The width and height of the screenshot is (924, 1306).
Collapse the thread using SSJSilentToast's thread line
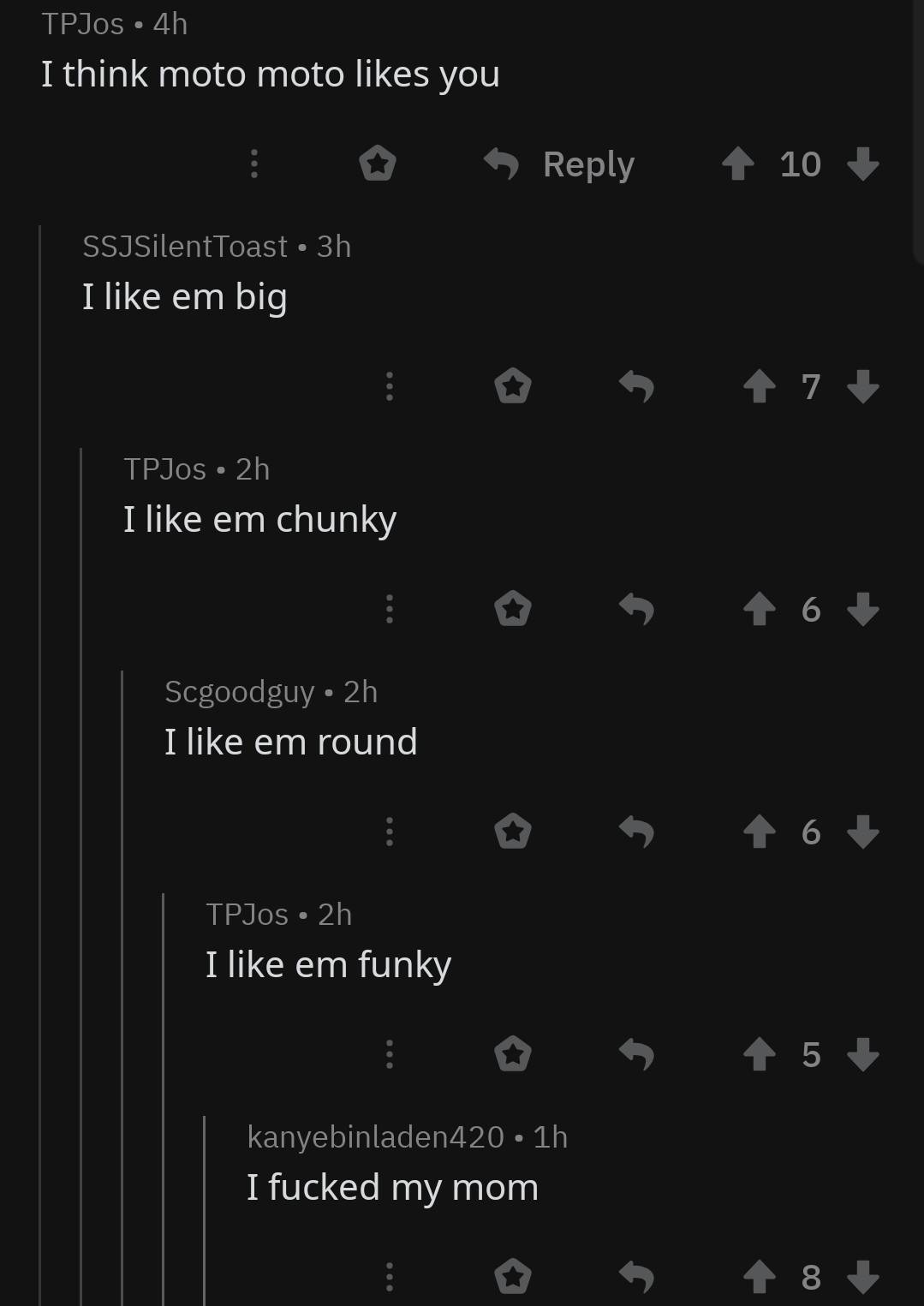click(x=40, y=765)
